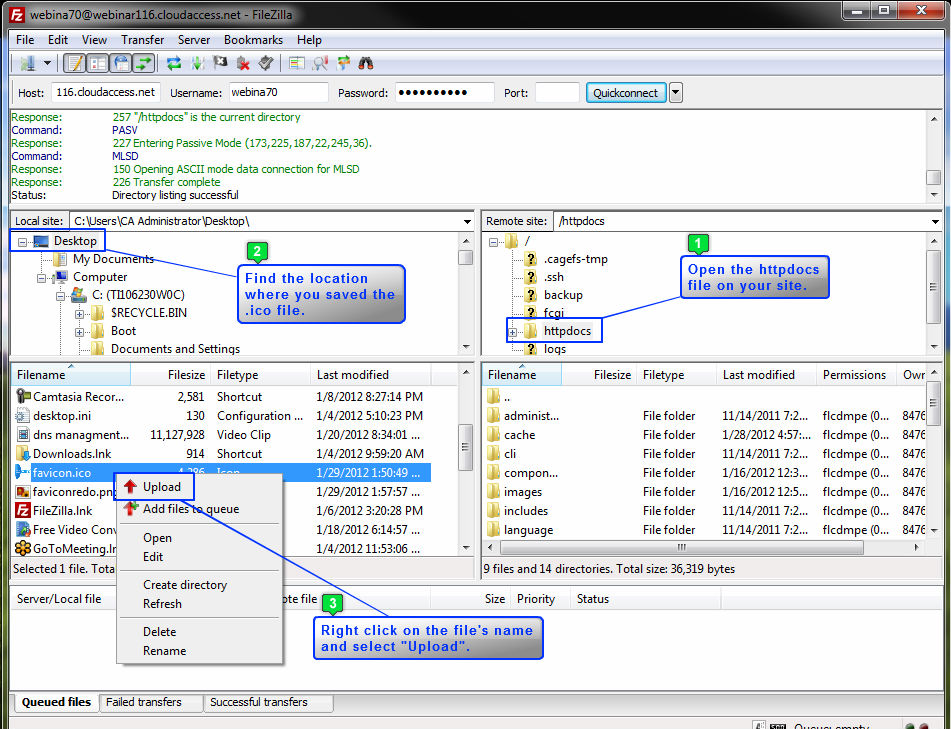Click the FileZilla.lnk shortcut icon
This screenshot has width=951, height=729.
tap(23, 511)
